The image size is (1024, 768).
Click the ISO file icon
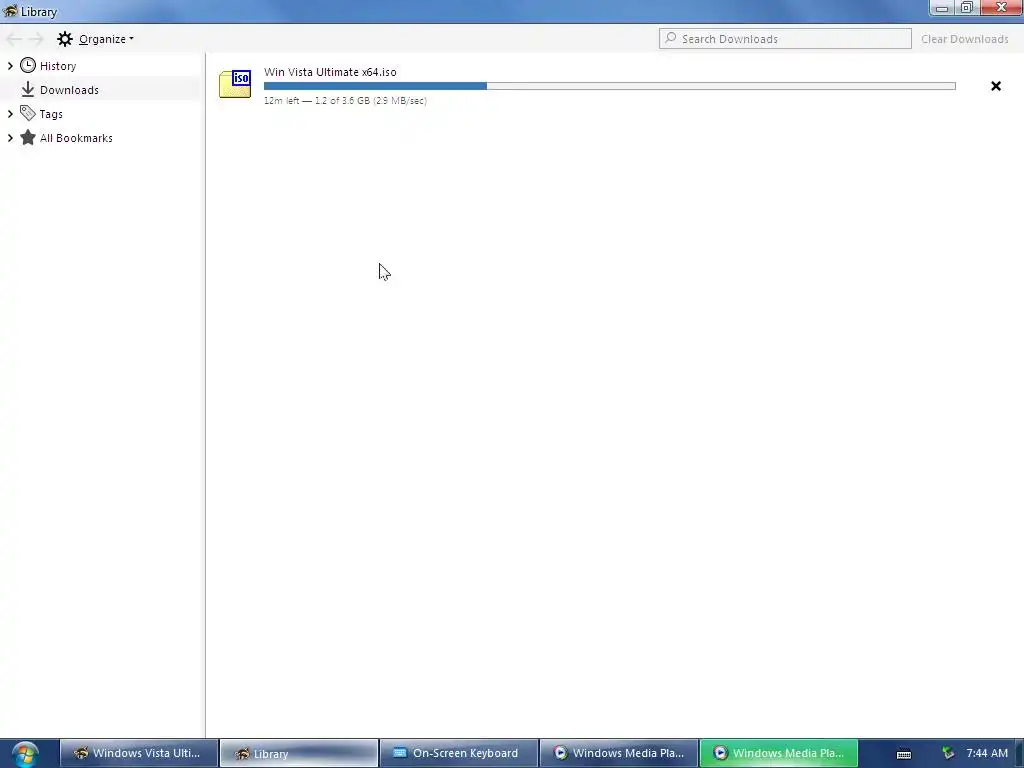(235, 84)
